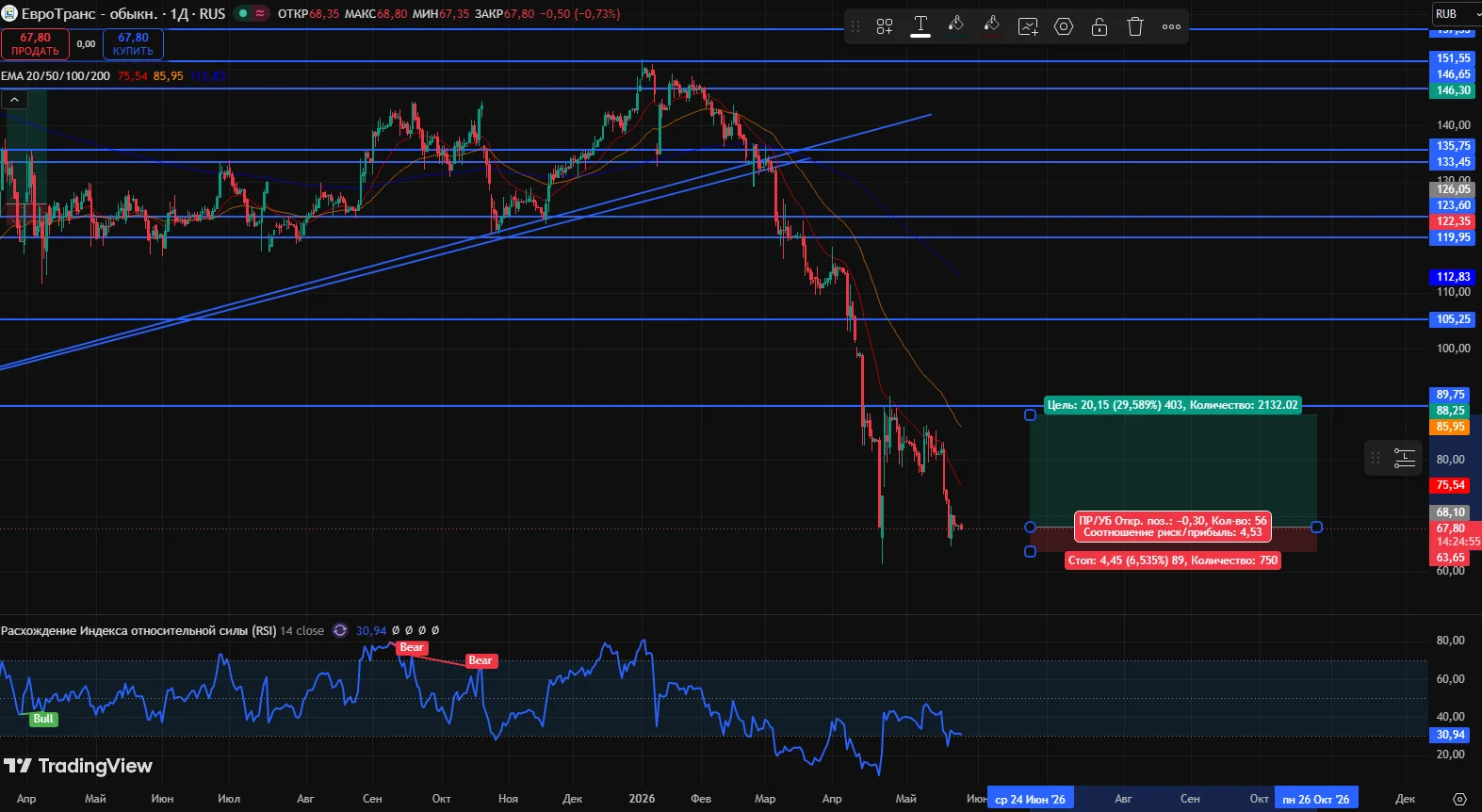This screenshot has width=1482, height=812.
Task: Select the EMA 20/50/100/200 indicator label
Action: (x=56, y=75)
